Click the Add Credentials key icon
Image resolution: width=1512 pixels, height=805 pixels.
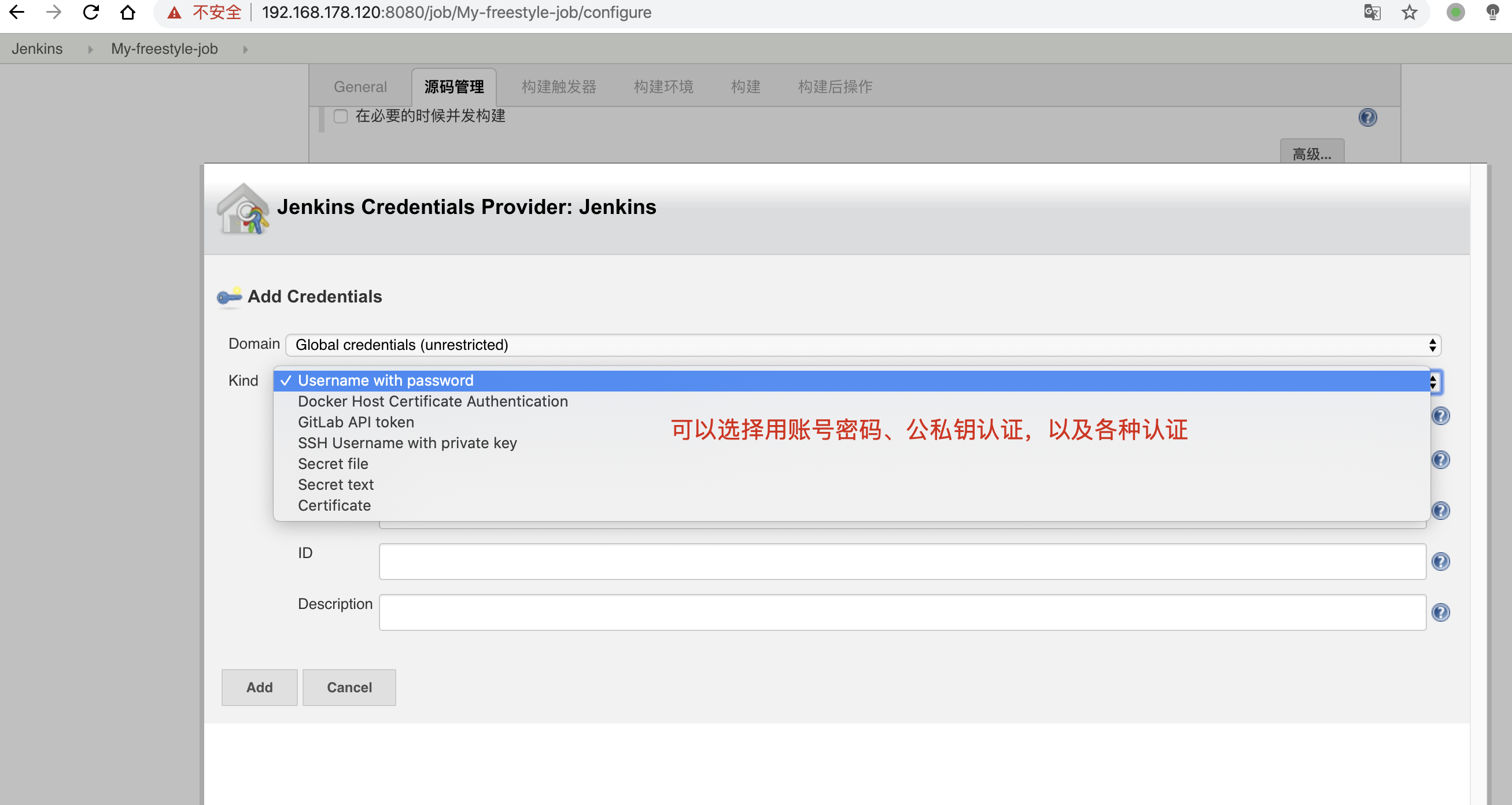[x=229, y=297]
